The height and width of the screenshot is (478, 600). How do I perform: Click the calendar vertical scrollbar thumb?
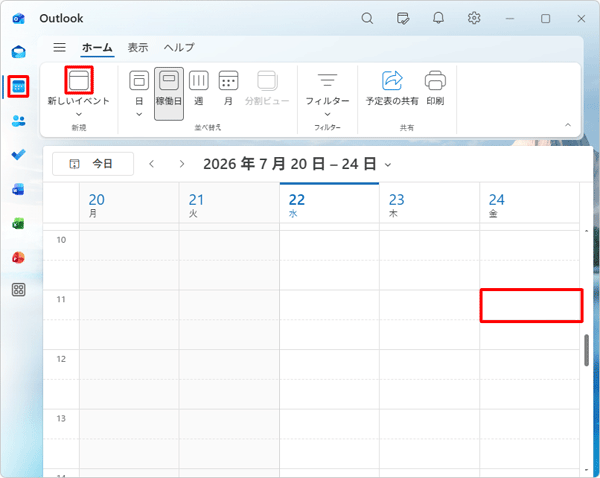point(586,350)
